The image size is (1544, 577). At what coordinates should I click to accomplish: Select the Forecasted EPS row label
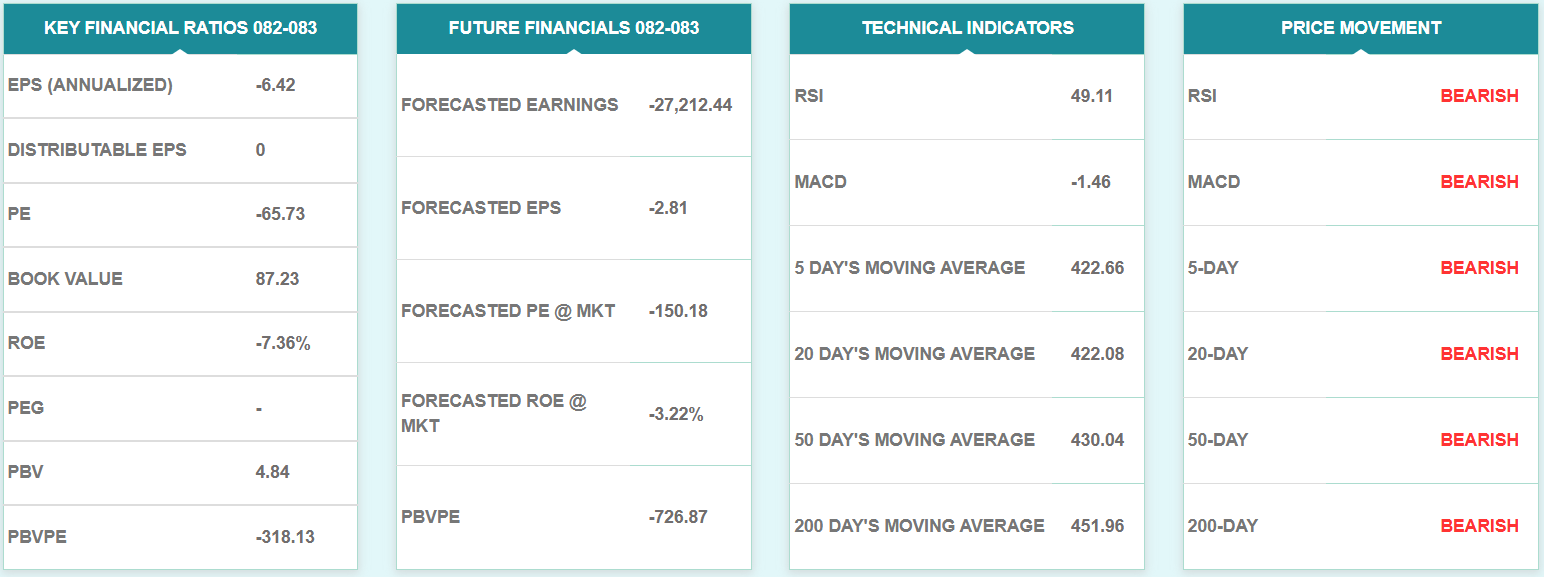[x=481, y=208]
